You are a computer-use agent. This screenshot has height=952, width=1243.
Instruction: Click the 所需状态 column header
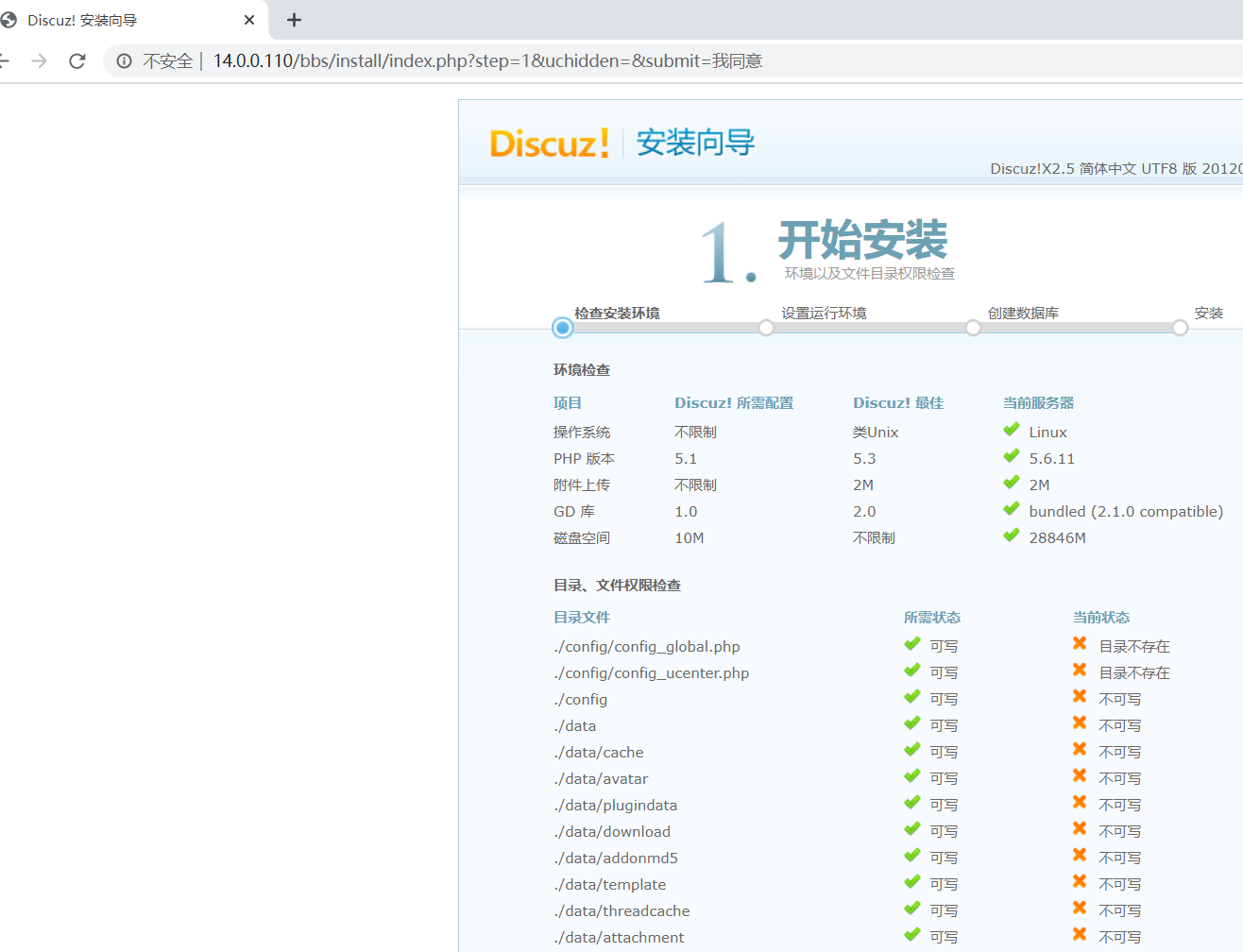coord(932,618)
